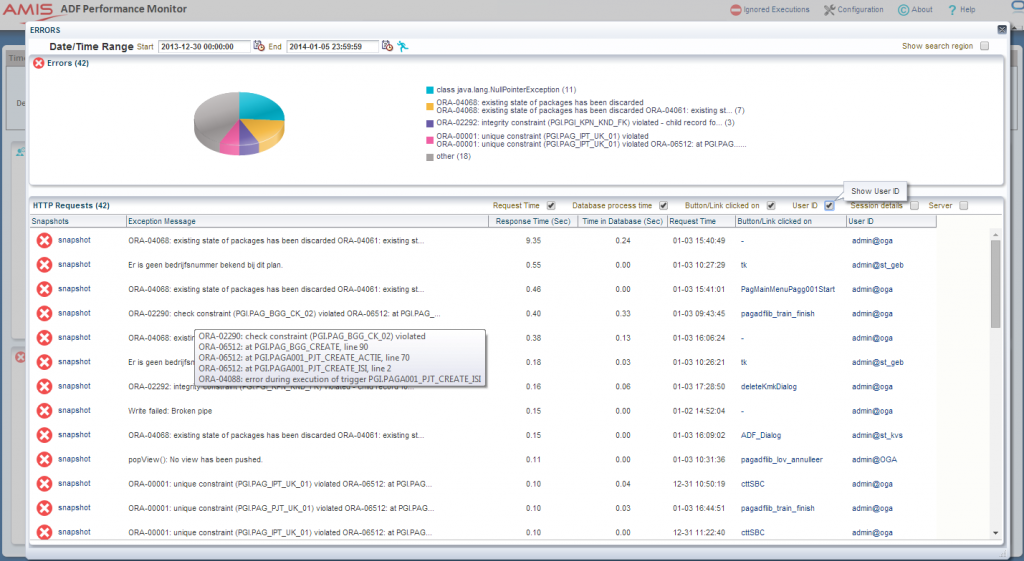Select pink ORA-00001 legend swatch
Image resolution: width=1024 pixels, height=561 pixels.
(x=430, y=140)
